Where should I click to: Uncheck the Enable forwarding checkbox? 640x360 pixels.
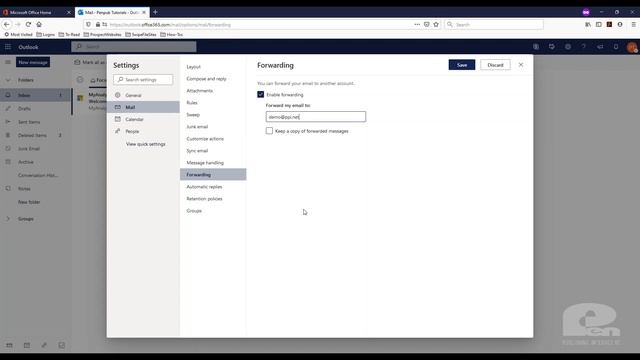[260, 94]
